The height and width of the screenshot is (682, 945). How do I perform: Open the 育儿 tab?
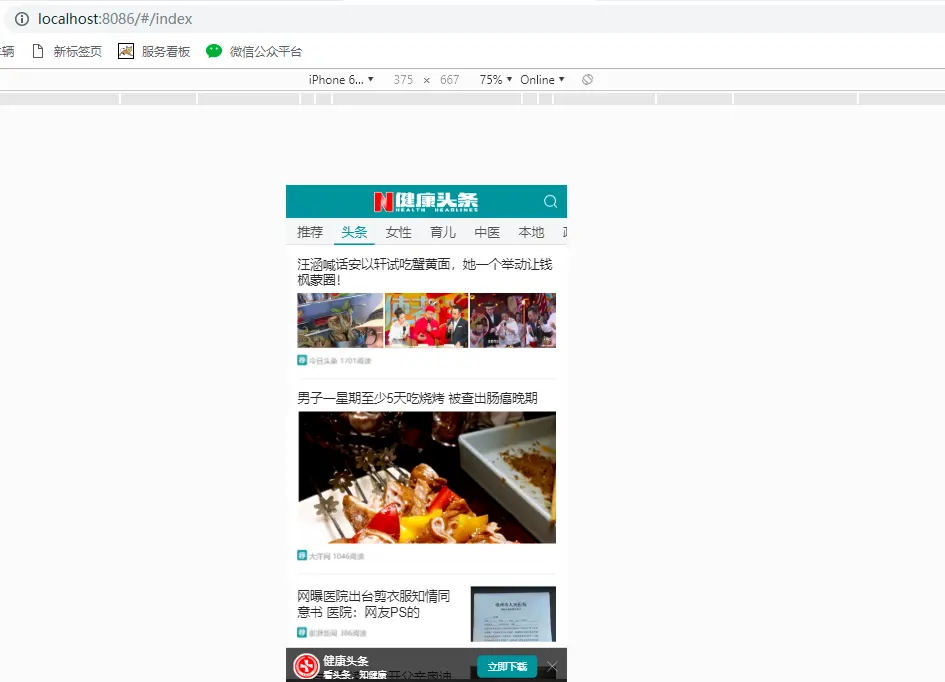pos(443,233)
